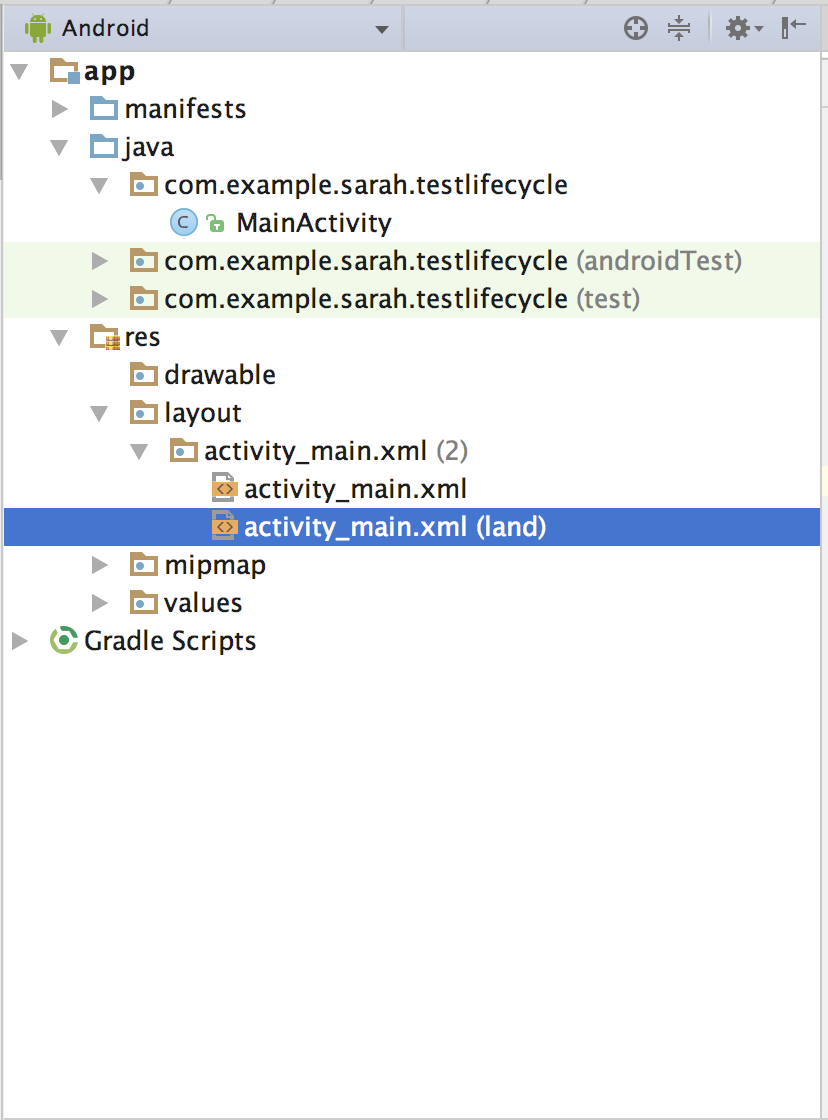This screenshot has height=1120, width=828.
Task: Click the hide panel icon
Action: (793, 28)
